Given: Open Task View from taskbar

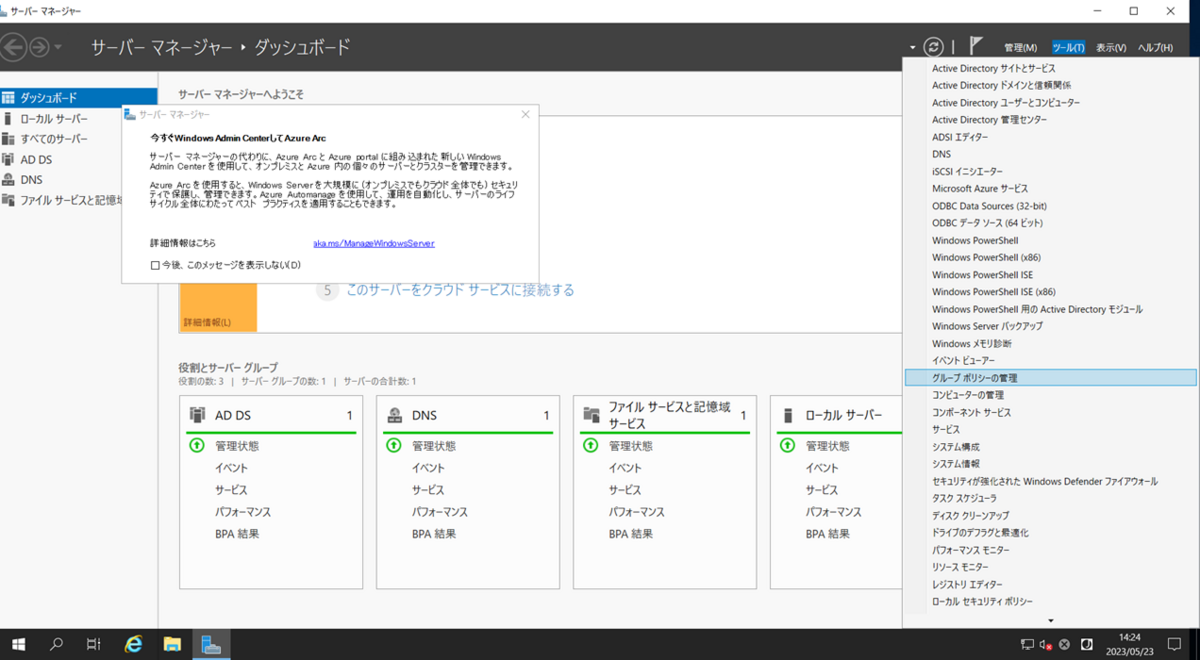Looking at the screenshot, I should (94, 645).
